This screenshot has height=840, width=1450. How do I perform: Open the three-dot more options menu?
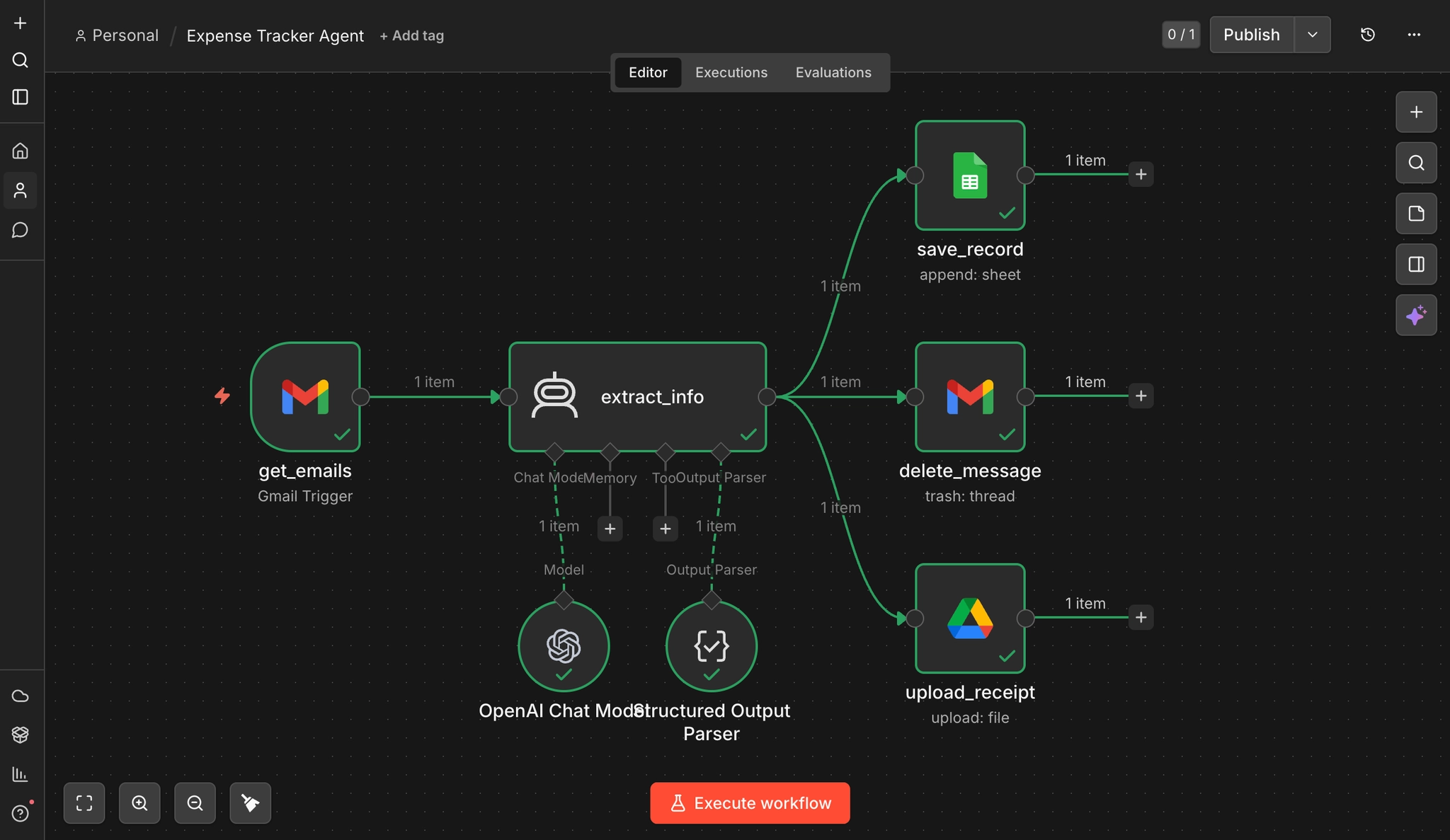[x=1414, y=35]
